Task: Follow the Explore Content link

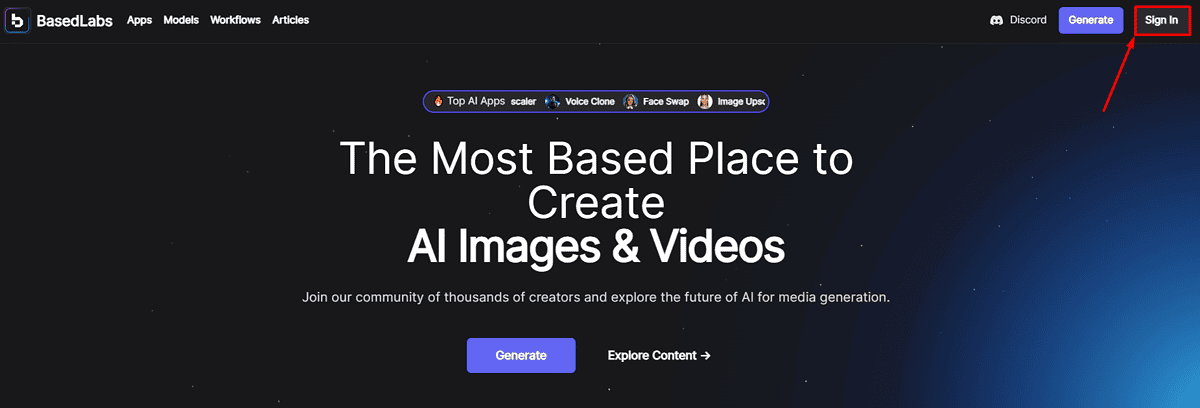Action: click(x=659, y=355)
